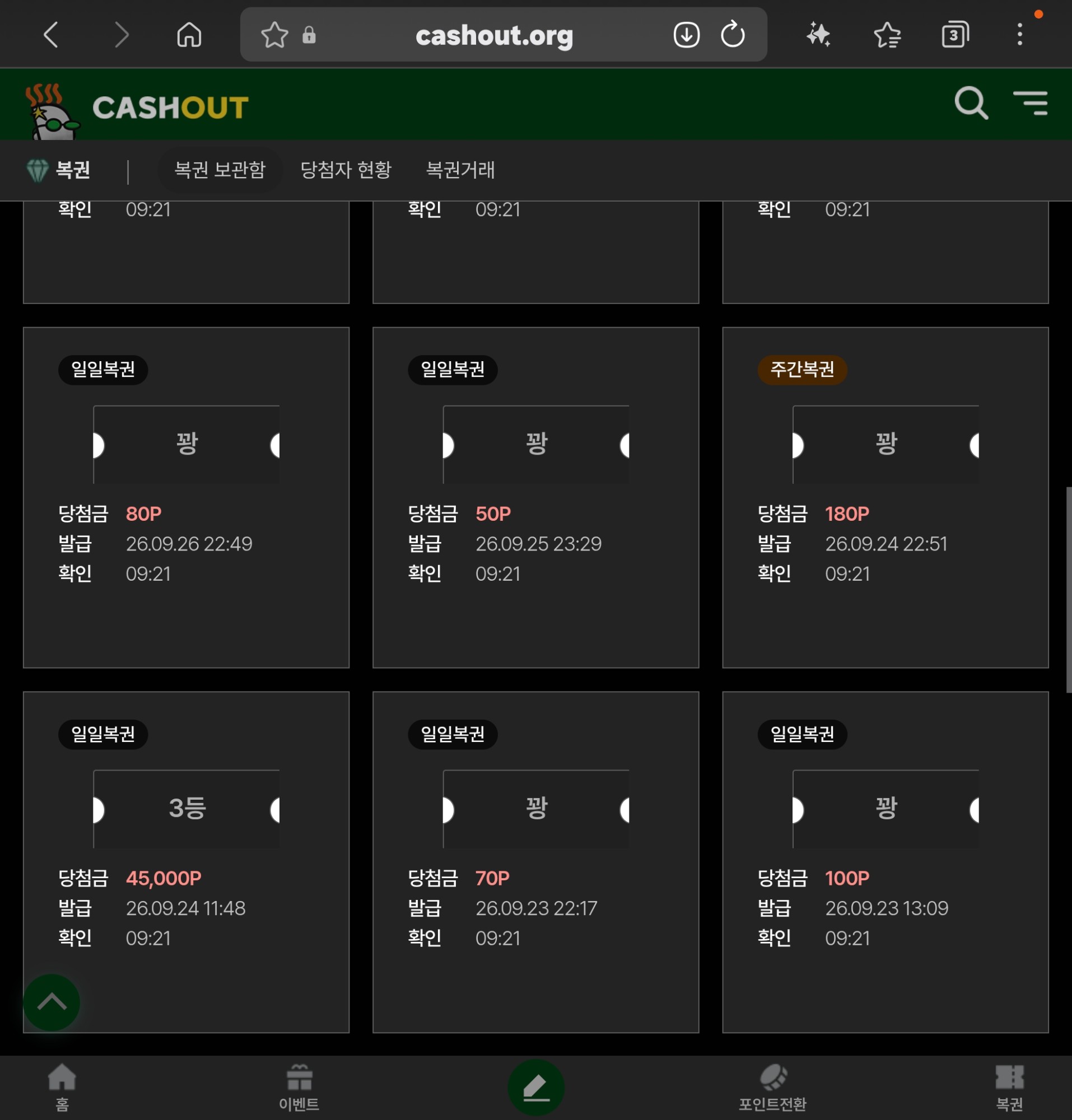The width and height of the screenshot is (1072, 1120).
Task: Tap the scroll-to-top arrow button
Action: [52, 1003]
